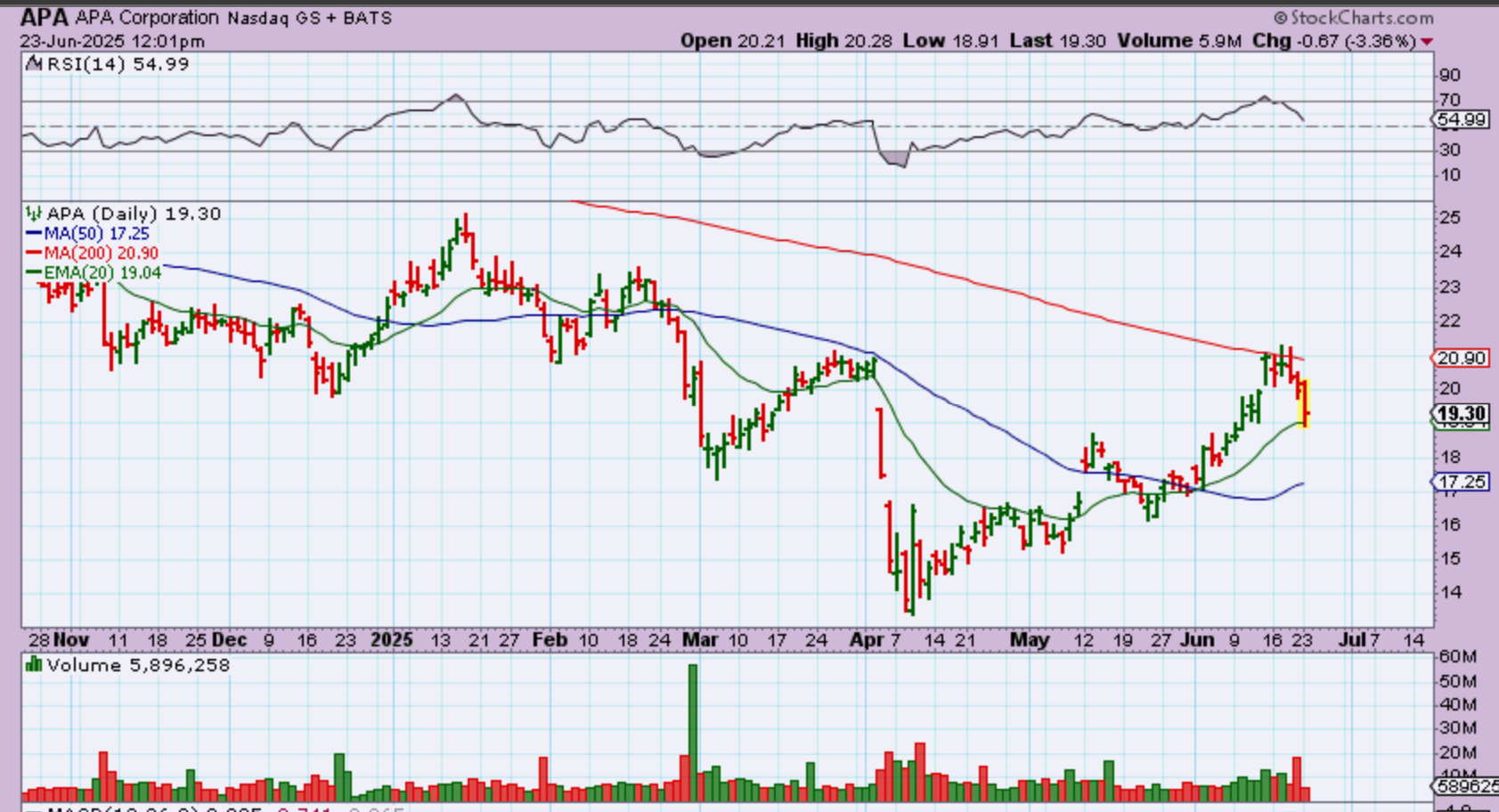This screenshot has width=1499, height=812.
Task: Click the red down-triangle beside Chg
Action: click(1427, 42)
